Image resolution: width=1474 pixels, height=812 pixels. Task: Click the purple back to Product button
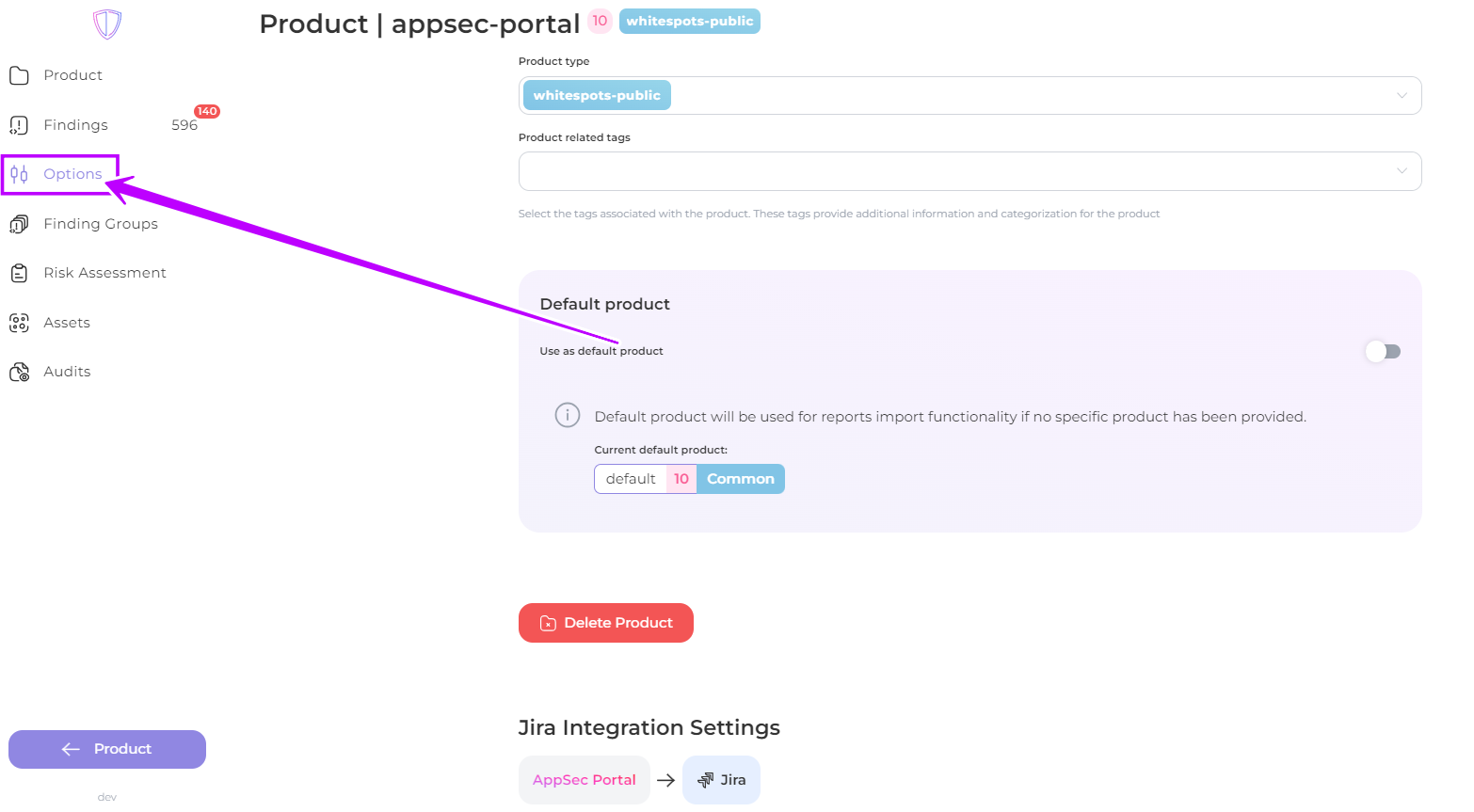pos(107,749)
